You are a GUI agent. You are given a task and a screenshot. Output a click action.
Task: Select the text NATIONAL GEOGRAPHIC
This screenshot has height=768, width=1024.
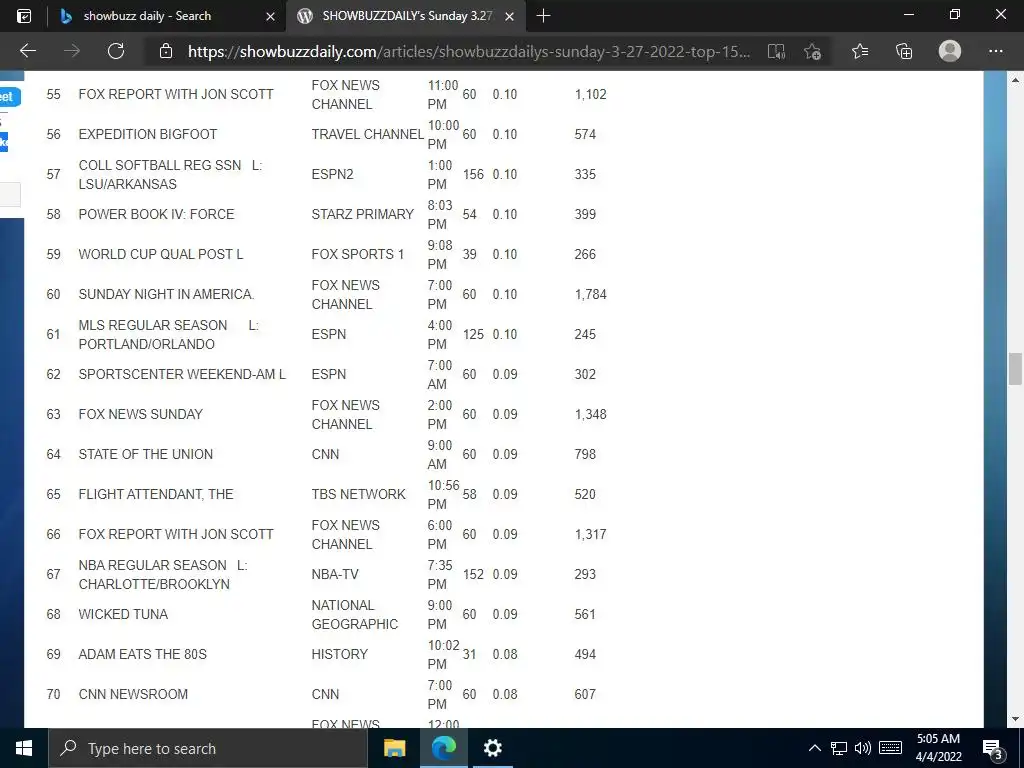click(x=355, y=615)
